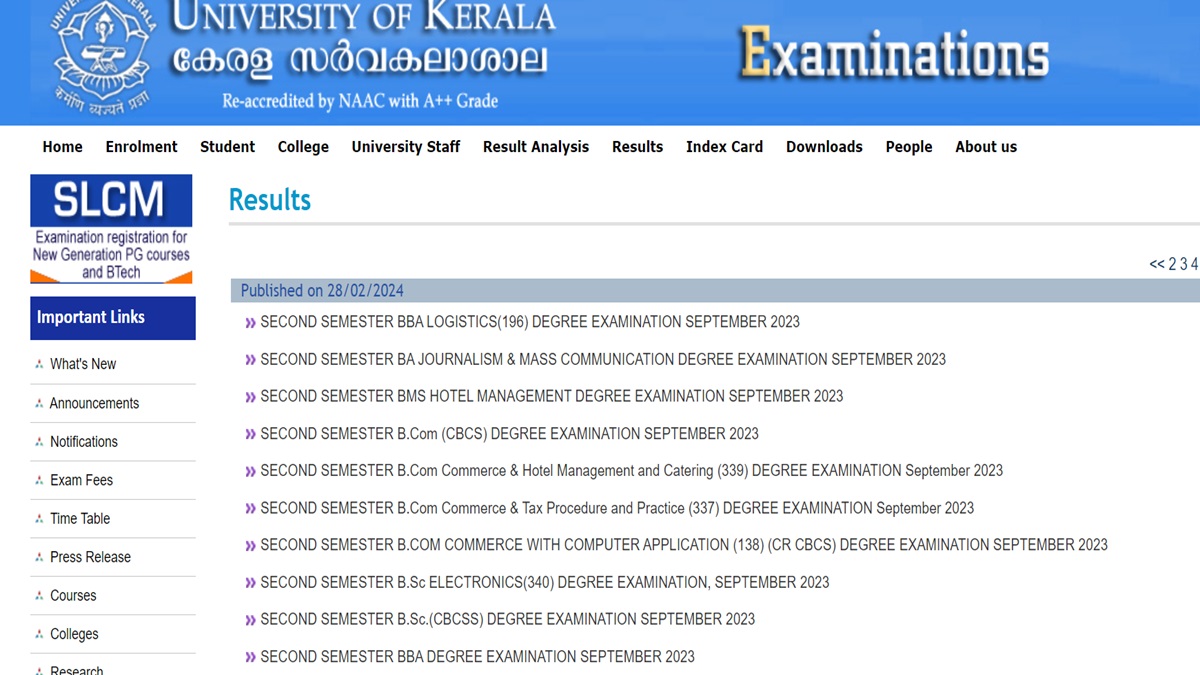Open the Exam Fees link
The image size is (1200, 675).
pos(81,480)
